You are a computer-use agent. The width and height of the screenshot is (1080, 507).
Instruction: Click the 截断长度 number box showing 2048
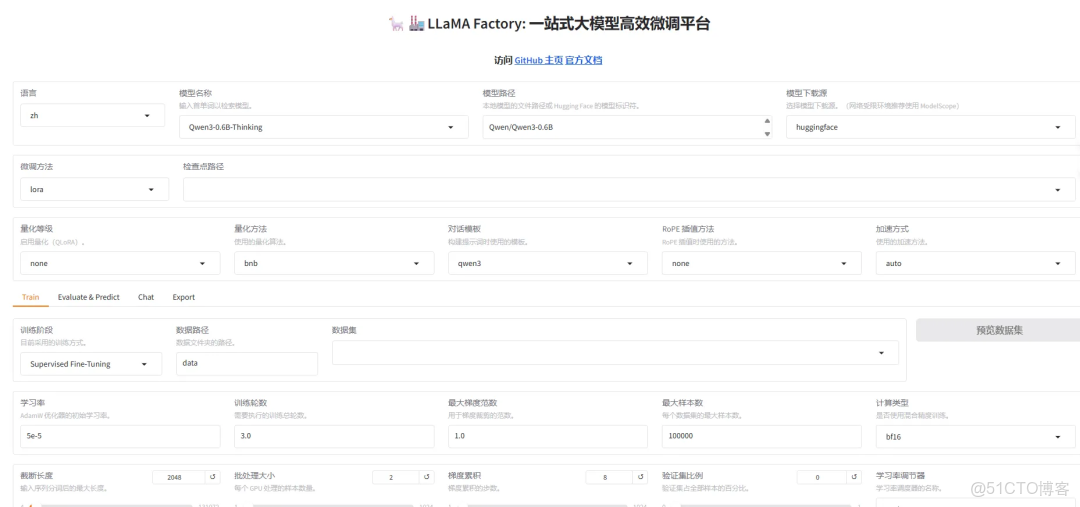(x=178, y=477)
